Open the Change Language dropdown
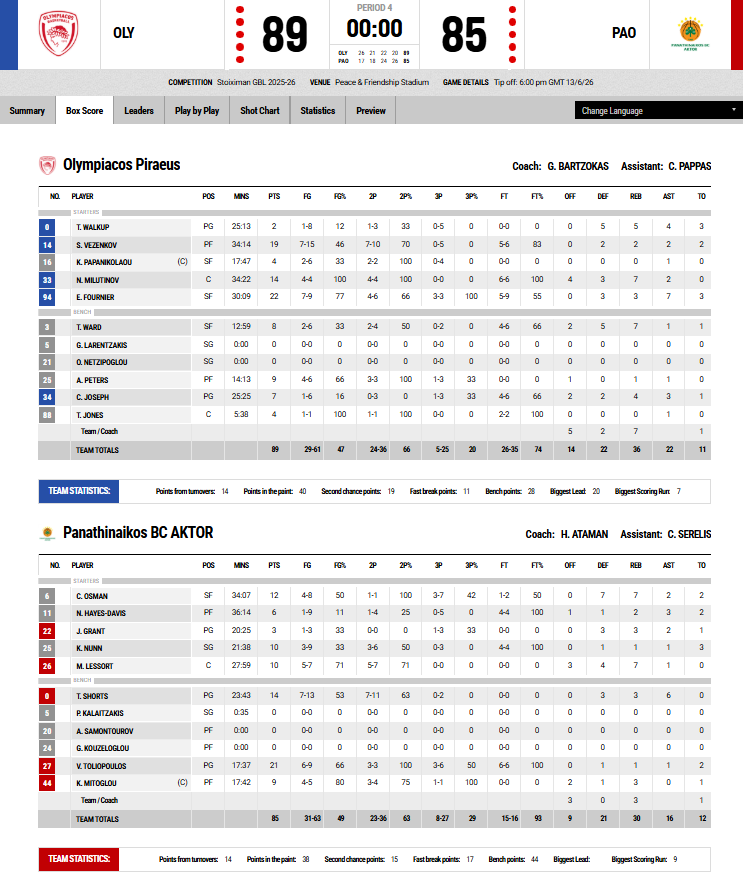This screenshot has height=874, width=743. point(658,110)
